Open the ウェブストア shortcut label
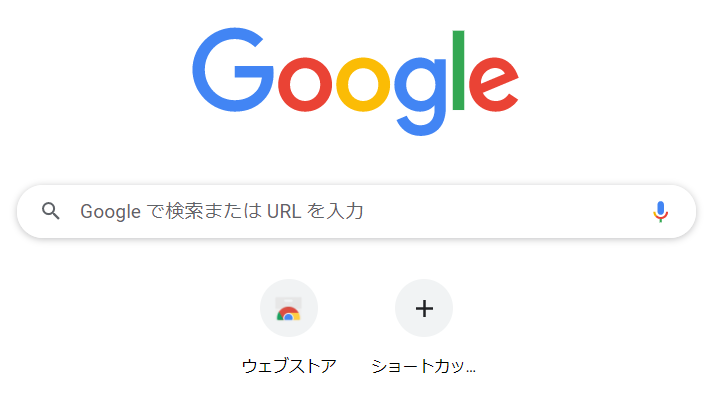The width and height of the screenshot is (720, 412). 289,366
